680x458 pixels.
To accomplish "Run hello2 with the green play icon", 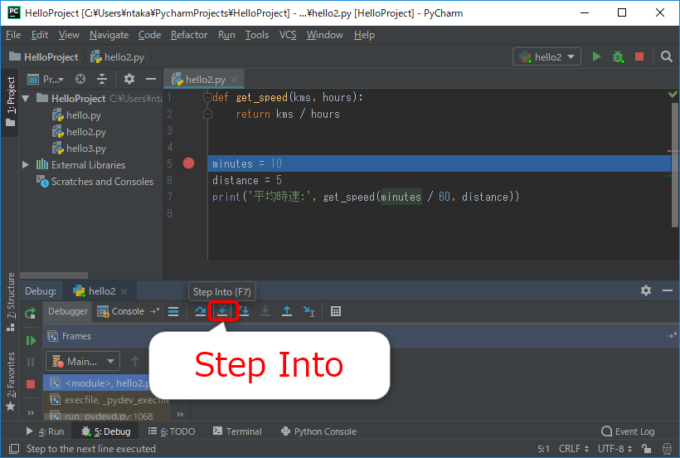I will pos(597,57).
